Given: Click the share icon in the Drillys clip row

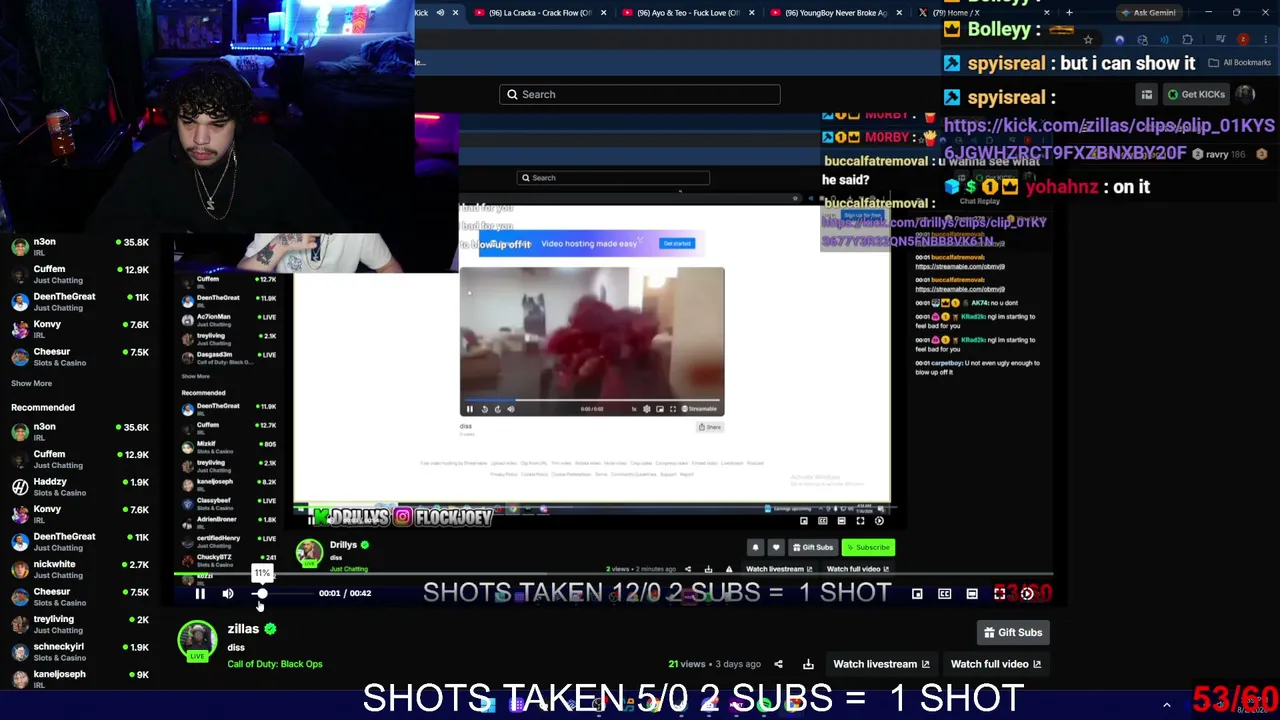Looking at the screenshot, I should click(687, 569).
